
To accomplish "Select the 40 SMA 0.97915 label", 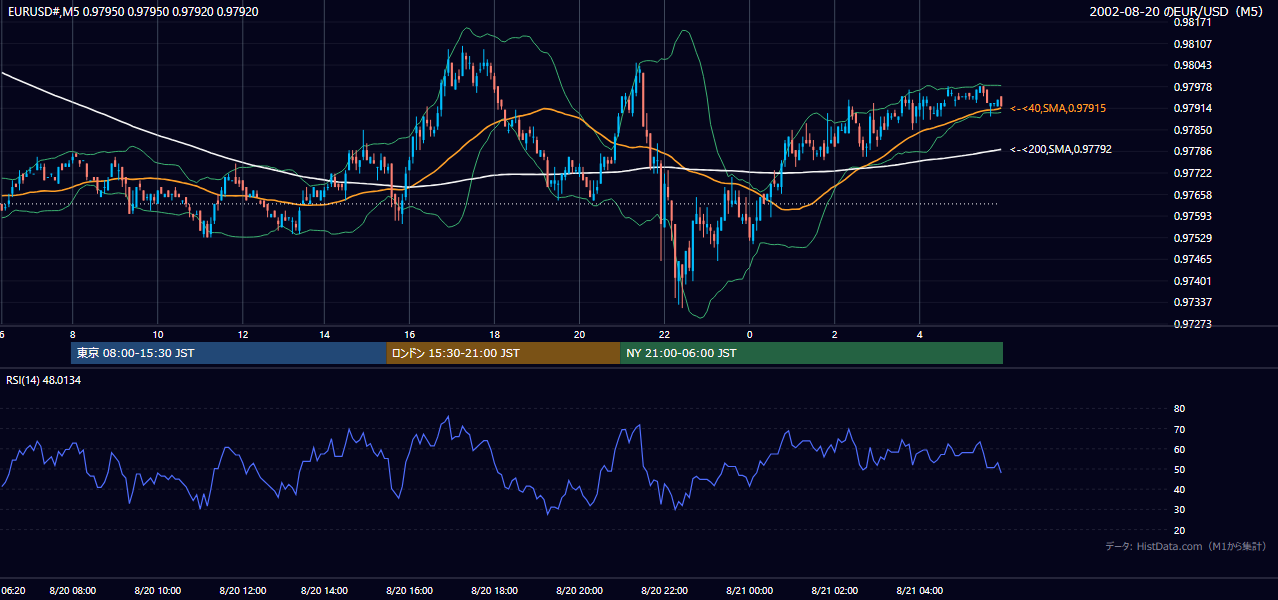I will coord(1058,108).
